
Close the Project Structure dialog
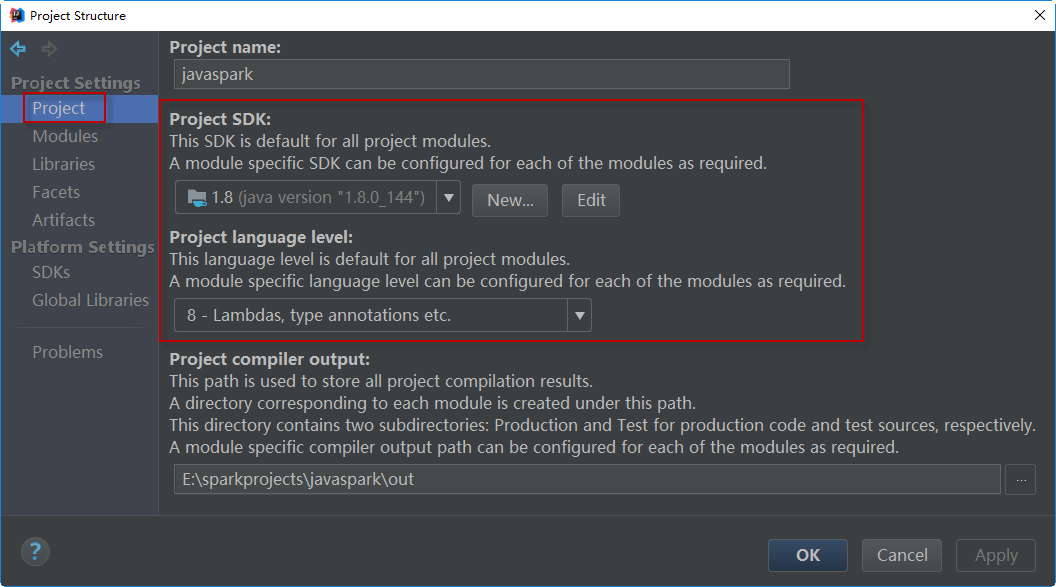point(1038,15)
